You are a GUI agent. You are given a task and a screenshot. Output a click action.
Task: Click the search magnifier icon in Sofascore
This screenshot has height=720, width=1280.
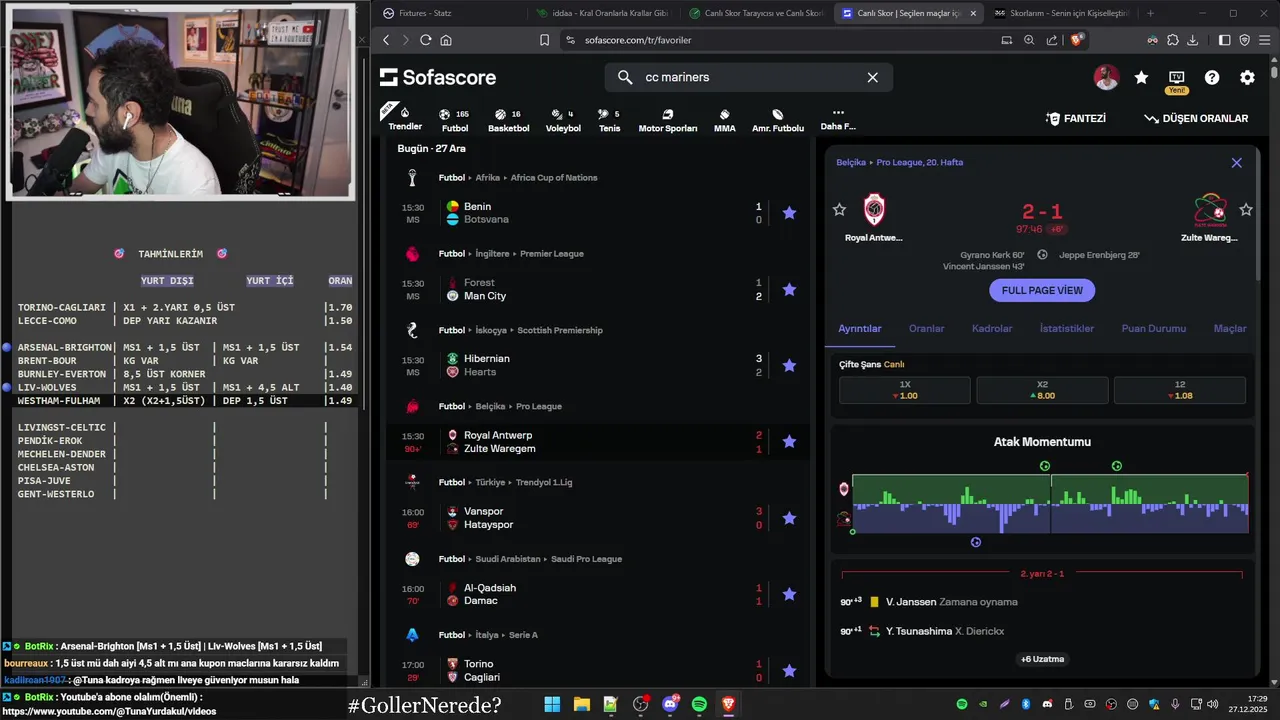coord(625,77)
